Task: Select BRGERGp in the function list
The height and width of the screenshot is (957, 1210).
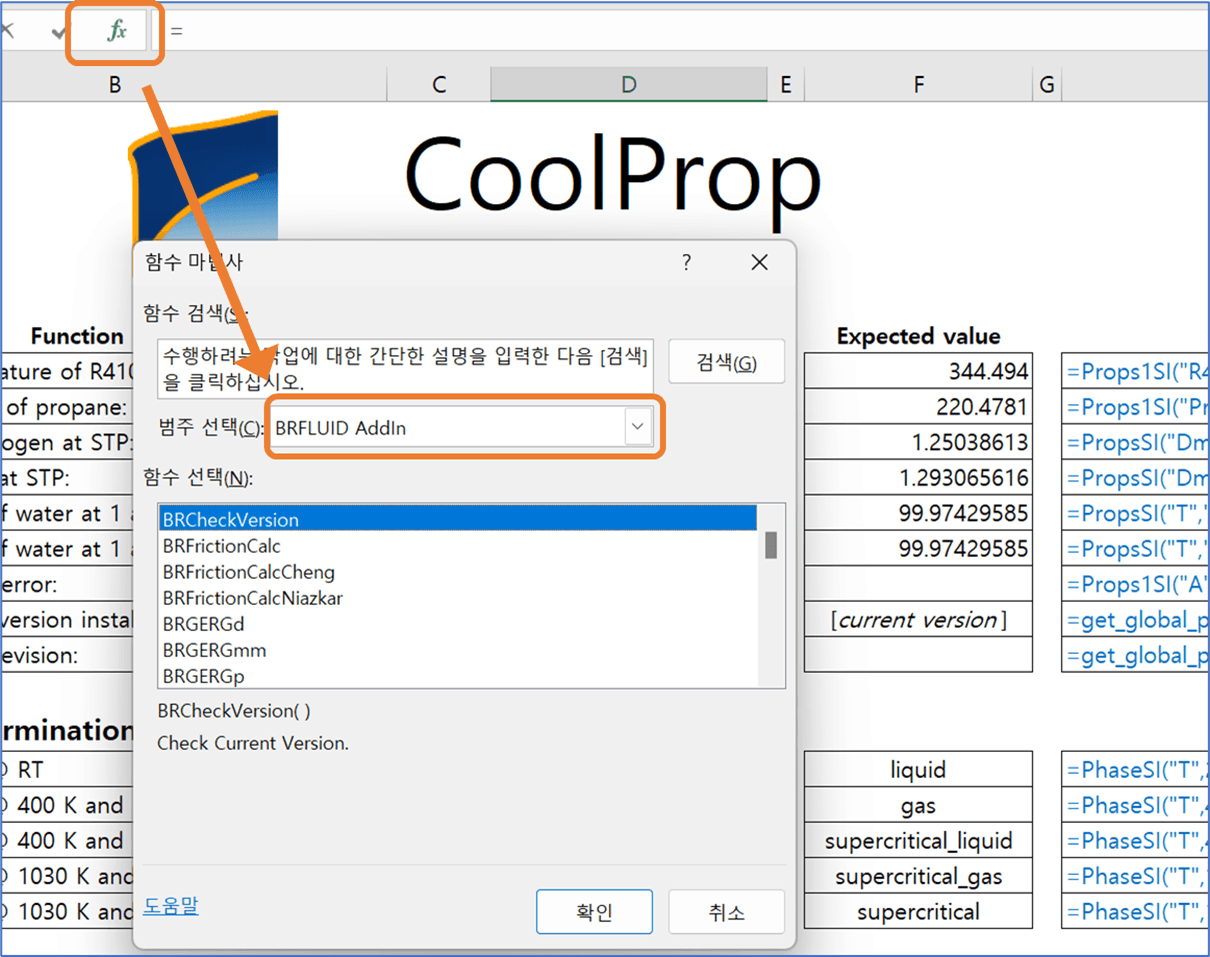Action: [x=457, y=676]
